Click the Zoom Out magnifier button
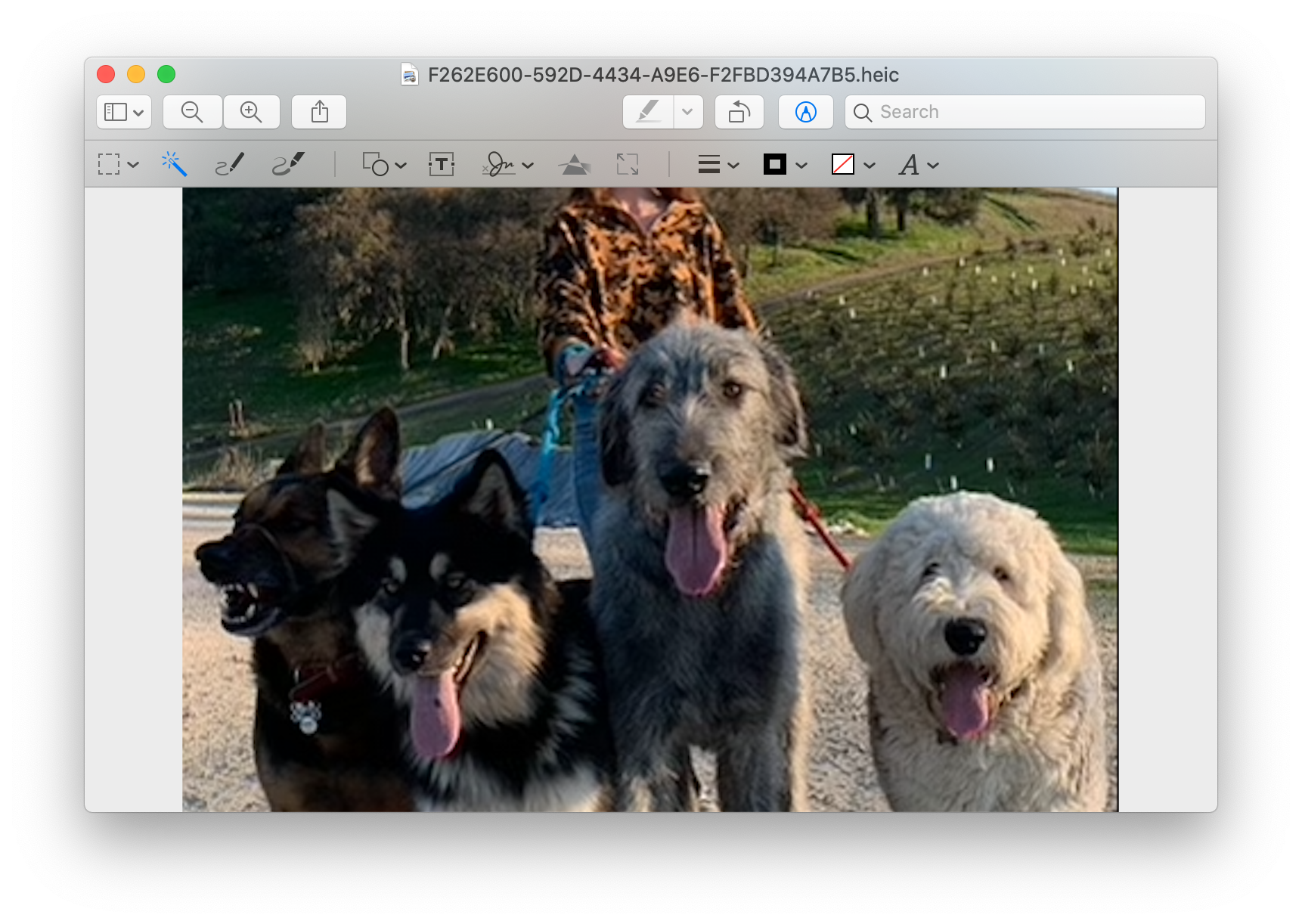This screenshot has height=924, width=1302. pos(193,112)
